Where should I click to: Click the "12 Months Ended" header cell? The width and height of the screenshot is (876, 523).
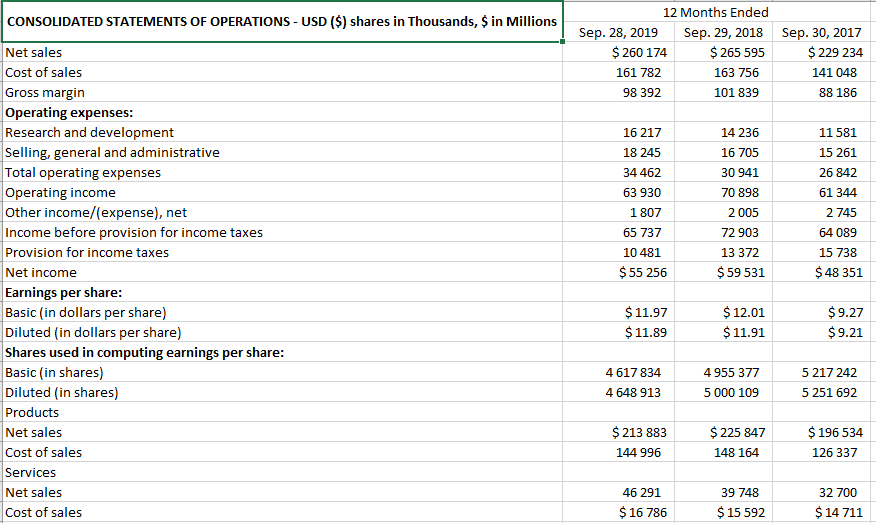point(716,12)
